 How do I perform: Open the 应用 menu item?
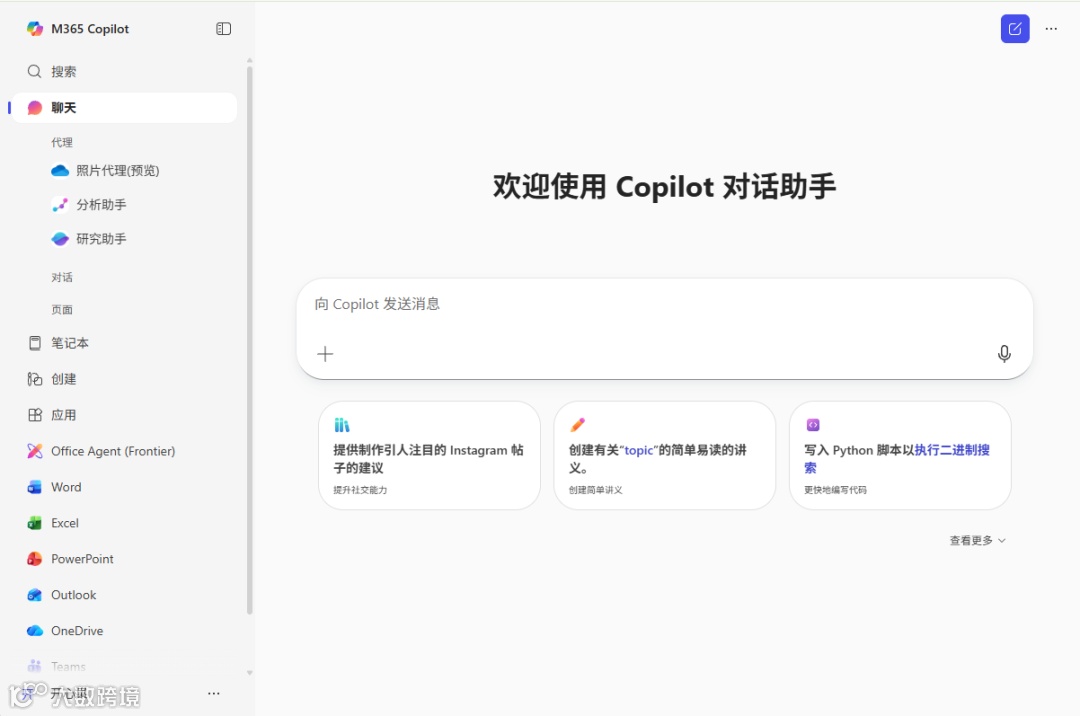[x=124, y=415]
